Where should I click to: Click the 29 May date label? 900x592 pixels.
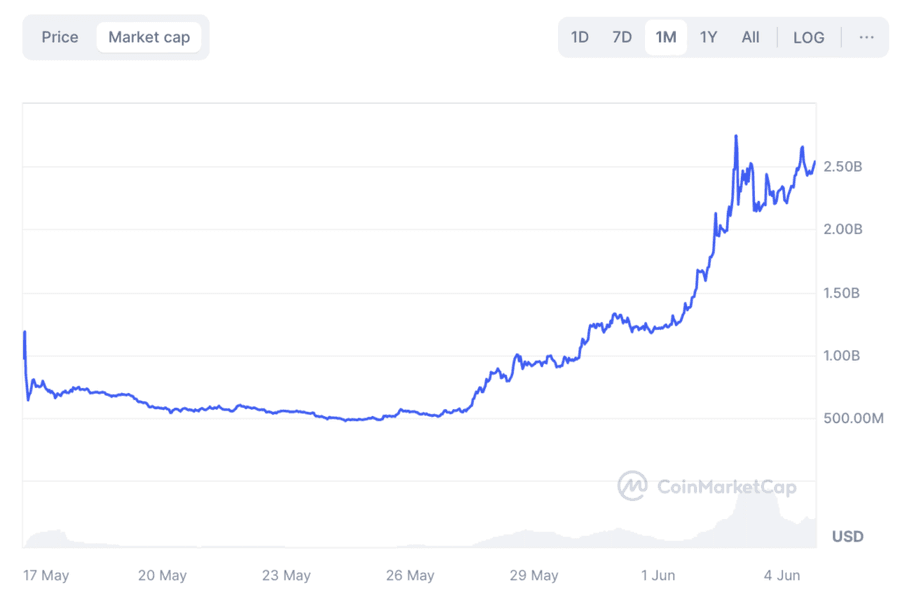535,575
